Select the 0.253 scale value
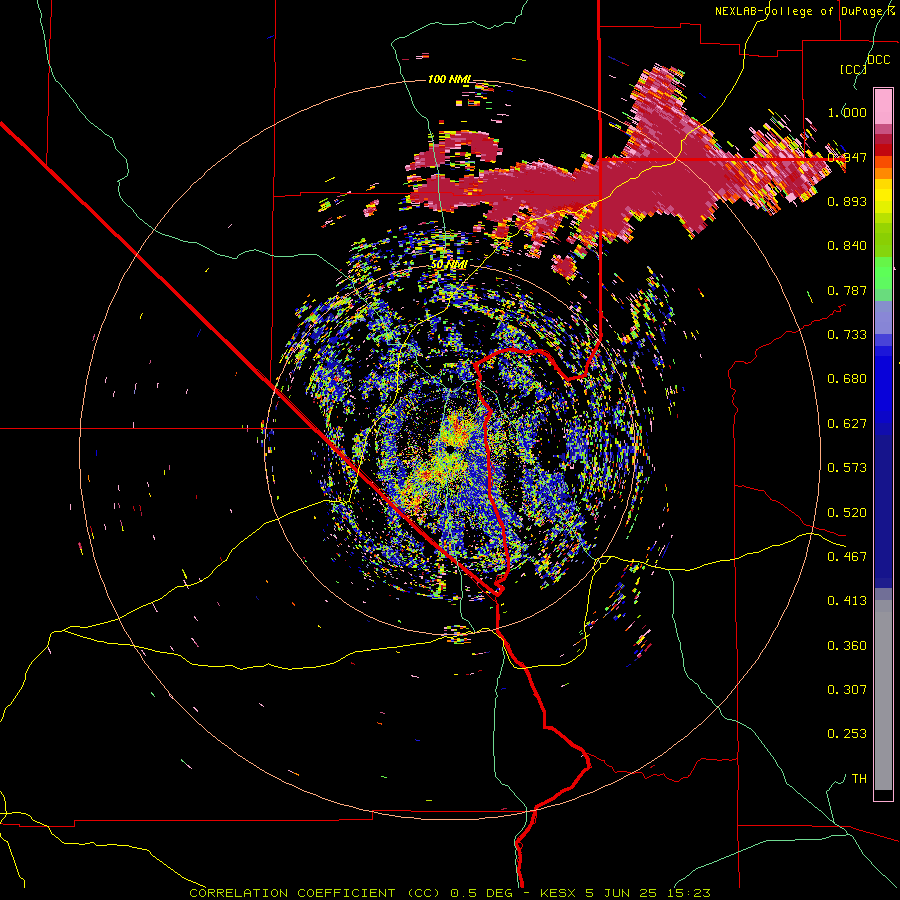Viewport: 900px width, 900px height. [847, 734]
